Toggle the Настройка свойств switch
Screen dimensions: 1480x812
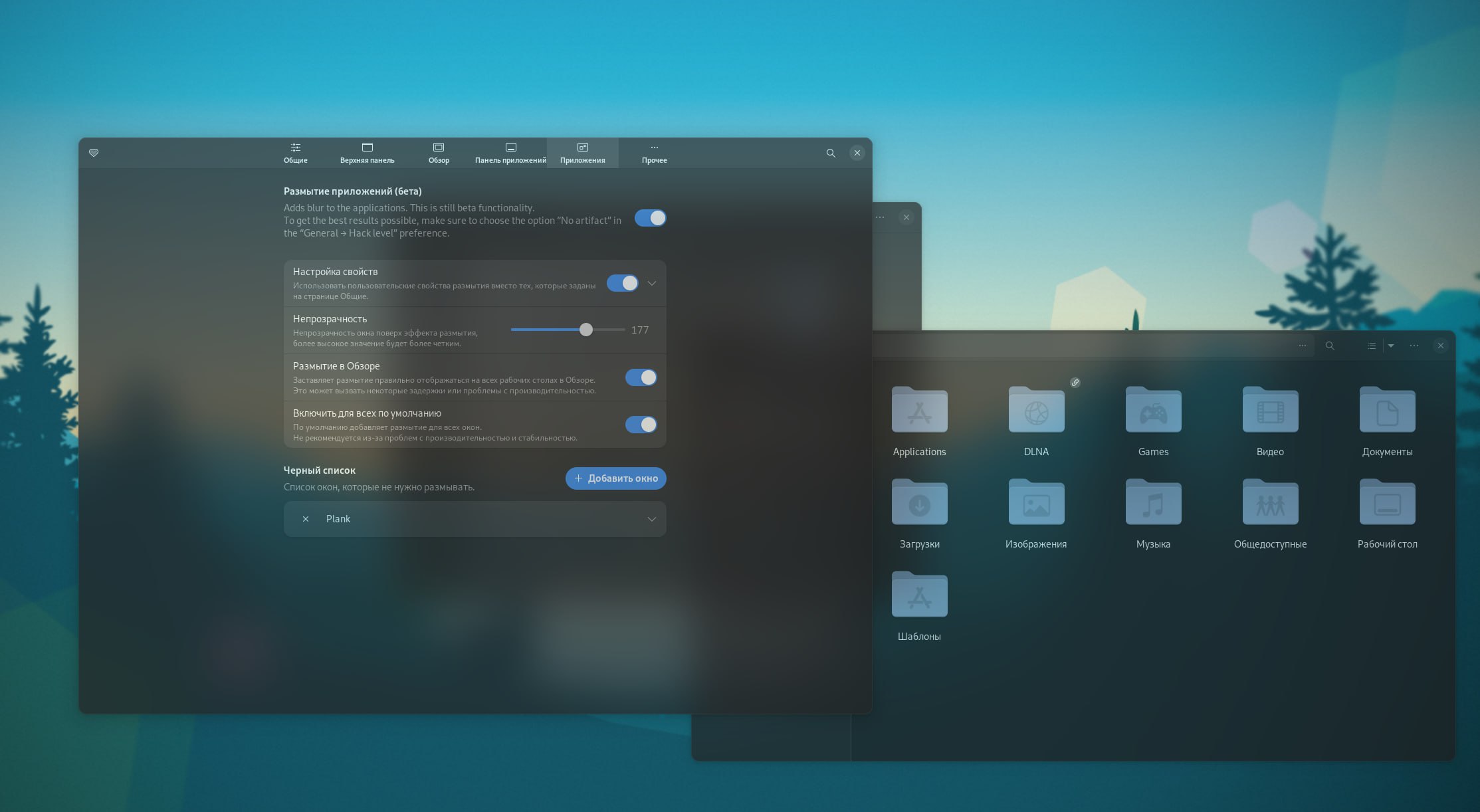pos(622,283)
